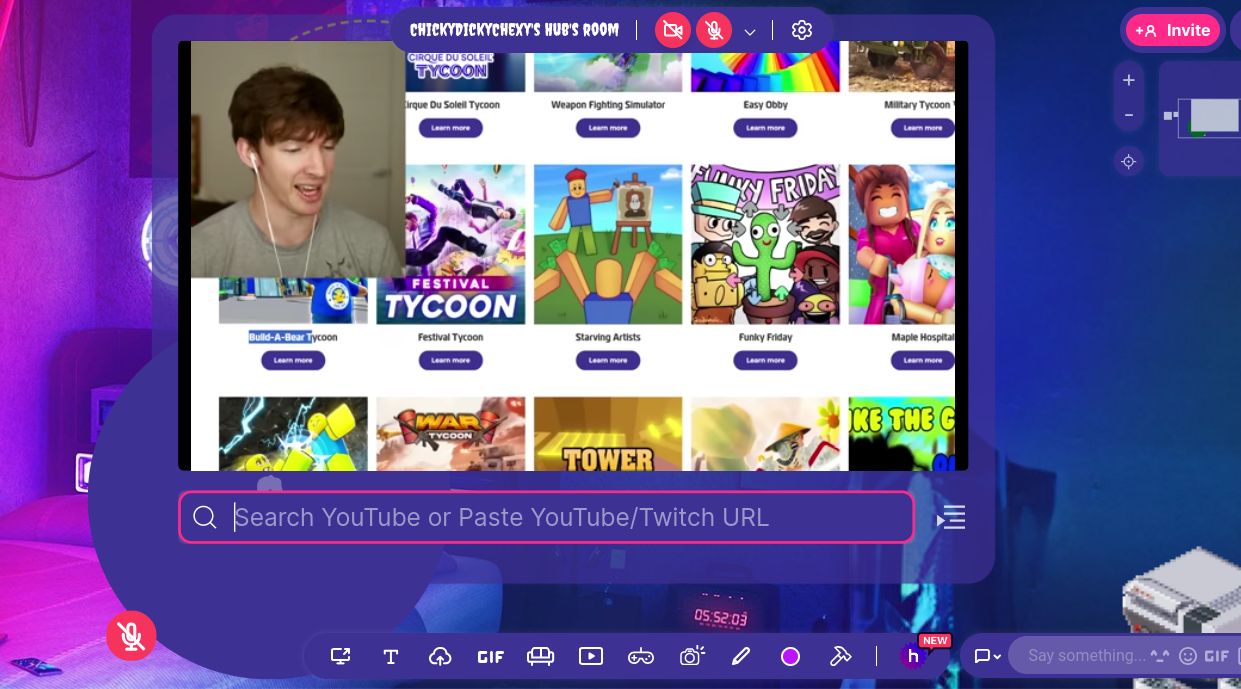Pick the magenta color swatch
This screenshot has height=689, width=1241.
click(790, 657)
